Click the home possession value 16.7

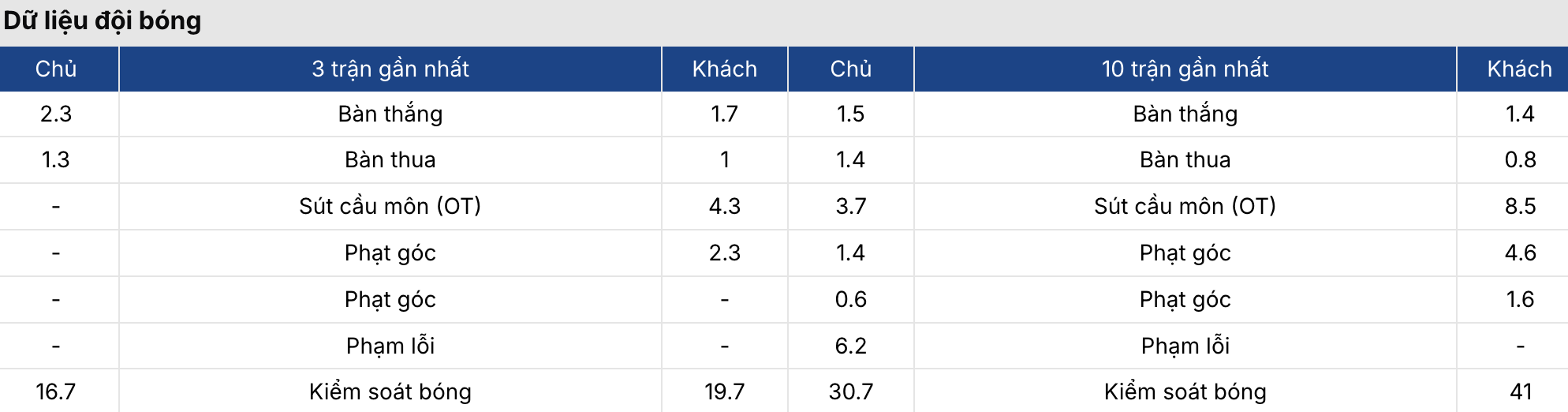pos(56,391)
